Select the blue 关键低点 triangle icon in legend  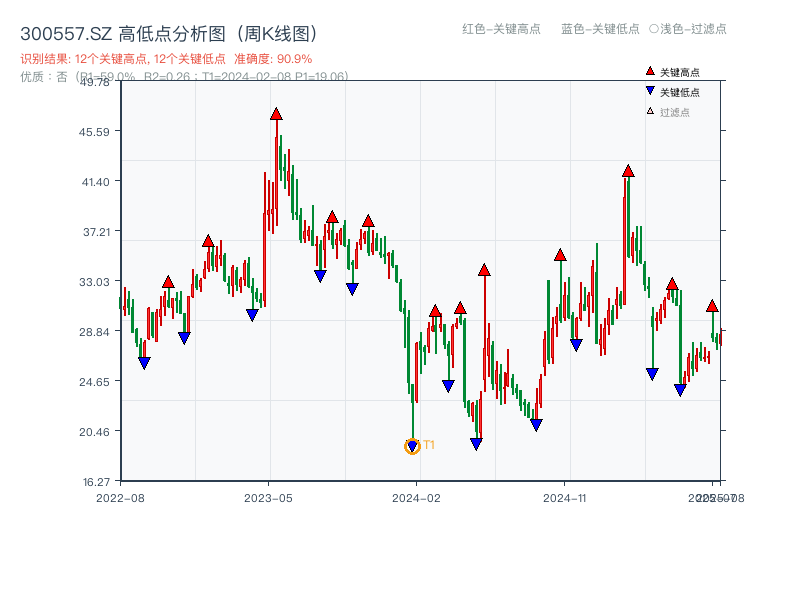point(648,88)
